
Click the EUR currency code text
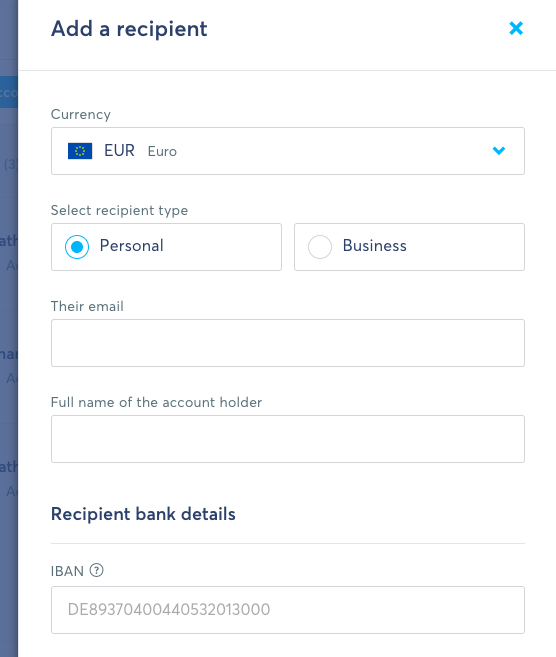[119, 150]
